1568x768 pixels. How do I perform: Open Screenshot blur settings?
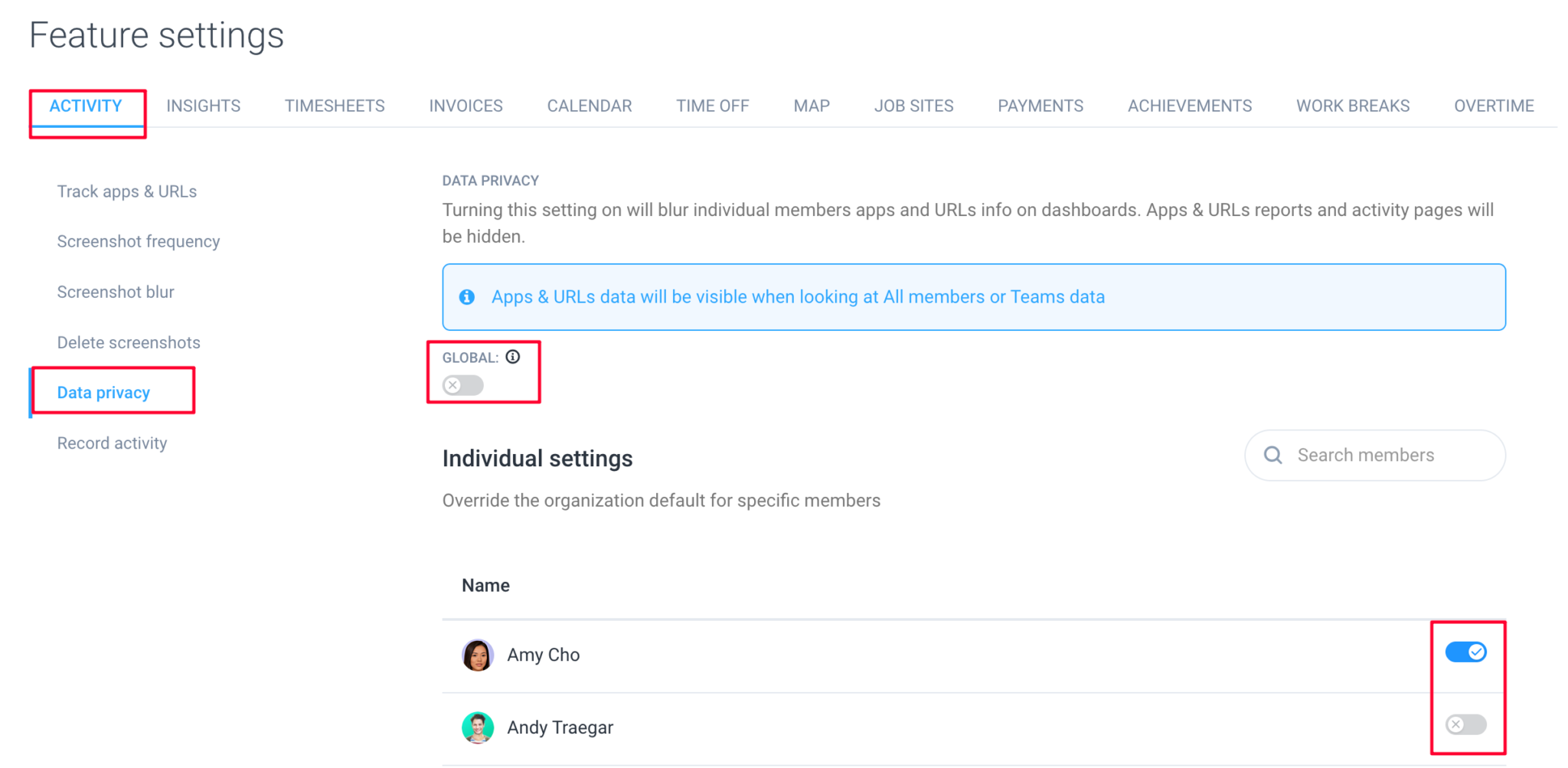point(116,292)
